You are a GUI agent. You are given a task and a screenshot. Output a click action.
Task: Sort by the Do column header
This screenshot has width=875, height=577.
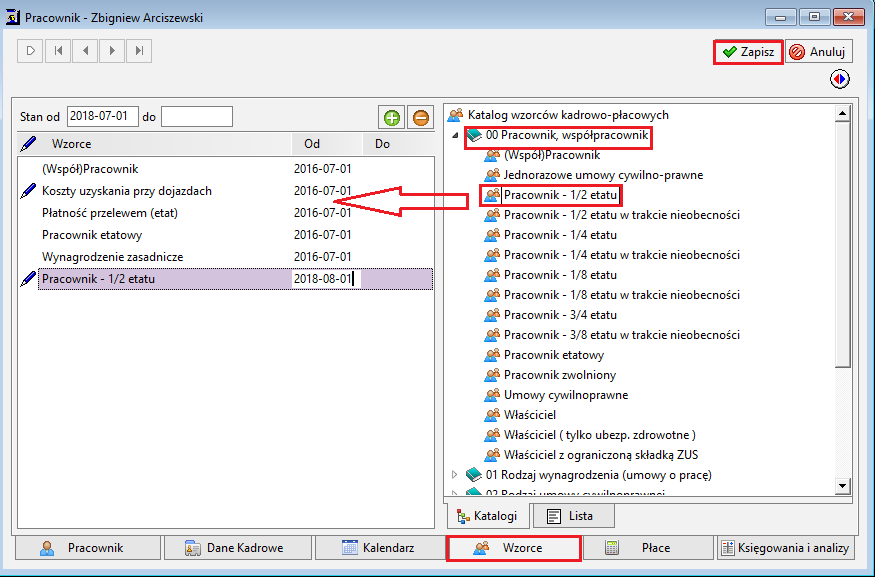click(x=398, y=143)
